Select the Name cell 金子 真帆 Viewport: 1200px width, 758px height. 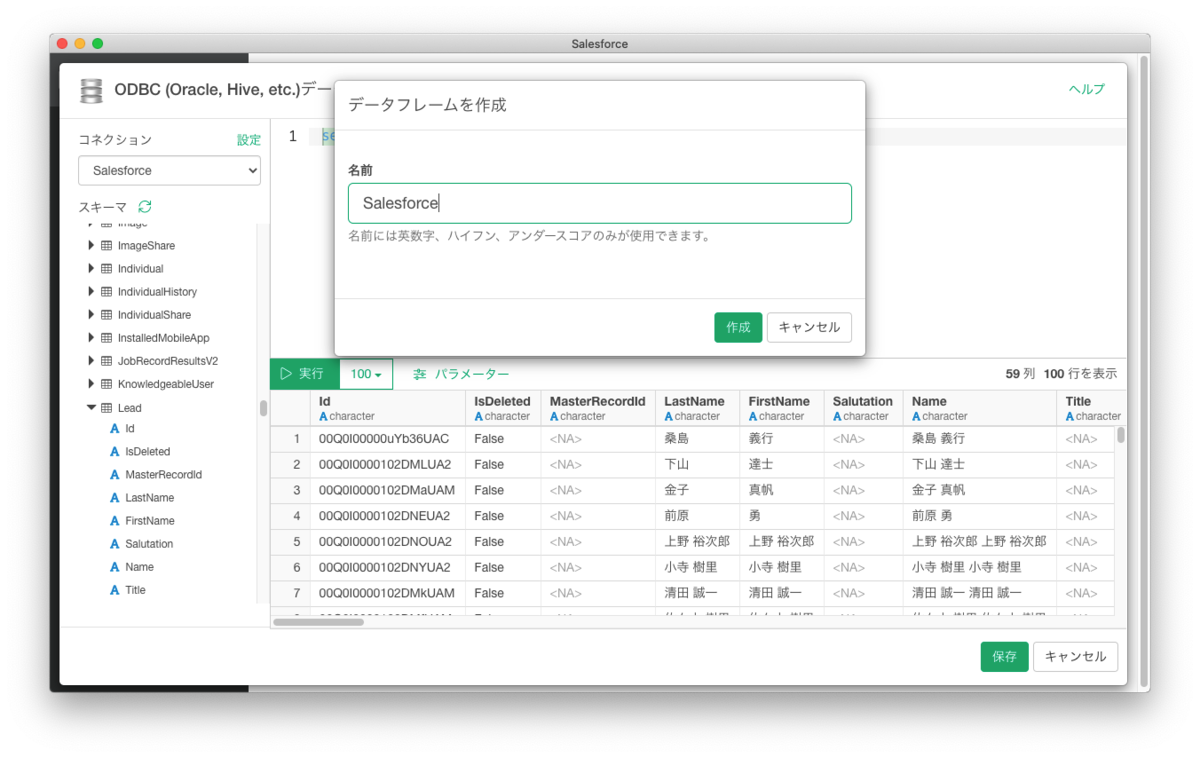(979, 491)
